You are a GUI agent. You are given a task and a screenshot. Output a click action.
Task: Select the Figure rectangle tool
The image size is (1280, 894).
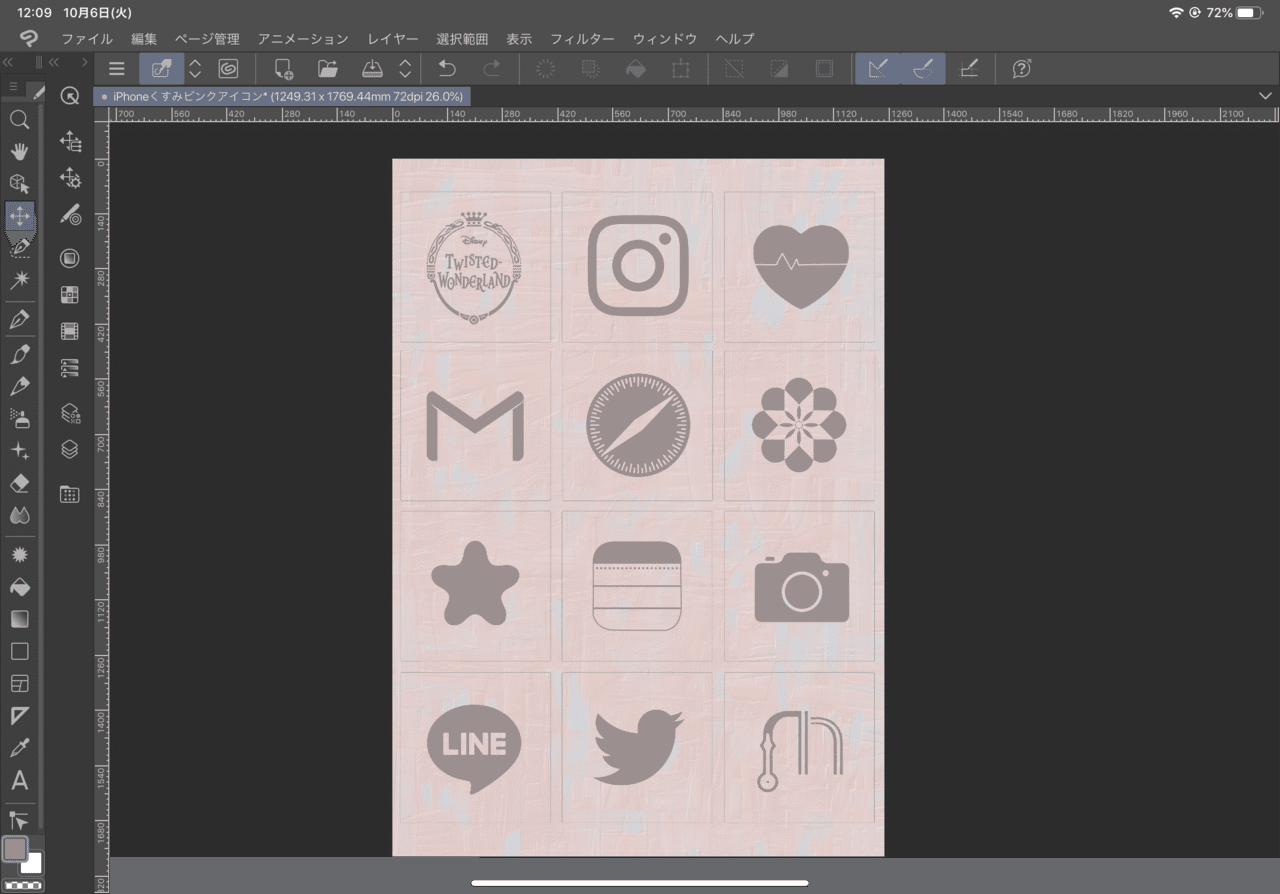coord(19,651)
